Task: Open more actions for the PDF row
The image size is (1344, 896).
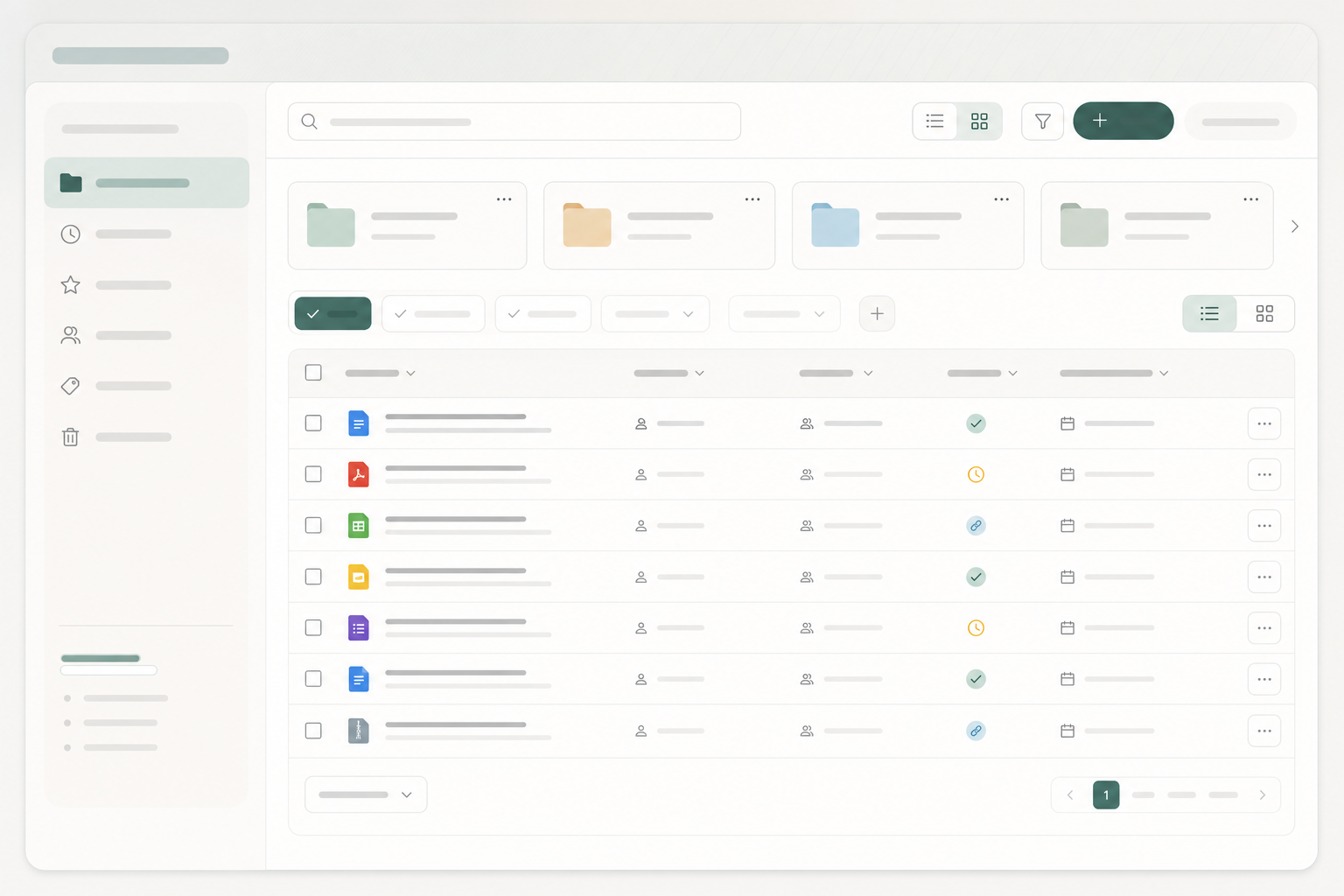Action: [1264, 474]
